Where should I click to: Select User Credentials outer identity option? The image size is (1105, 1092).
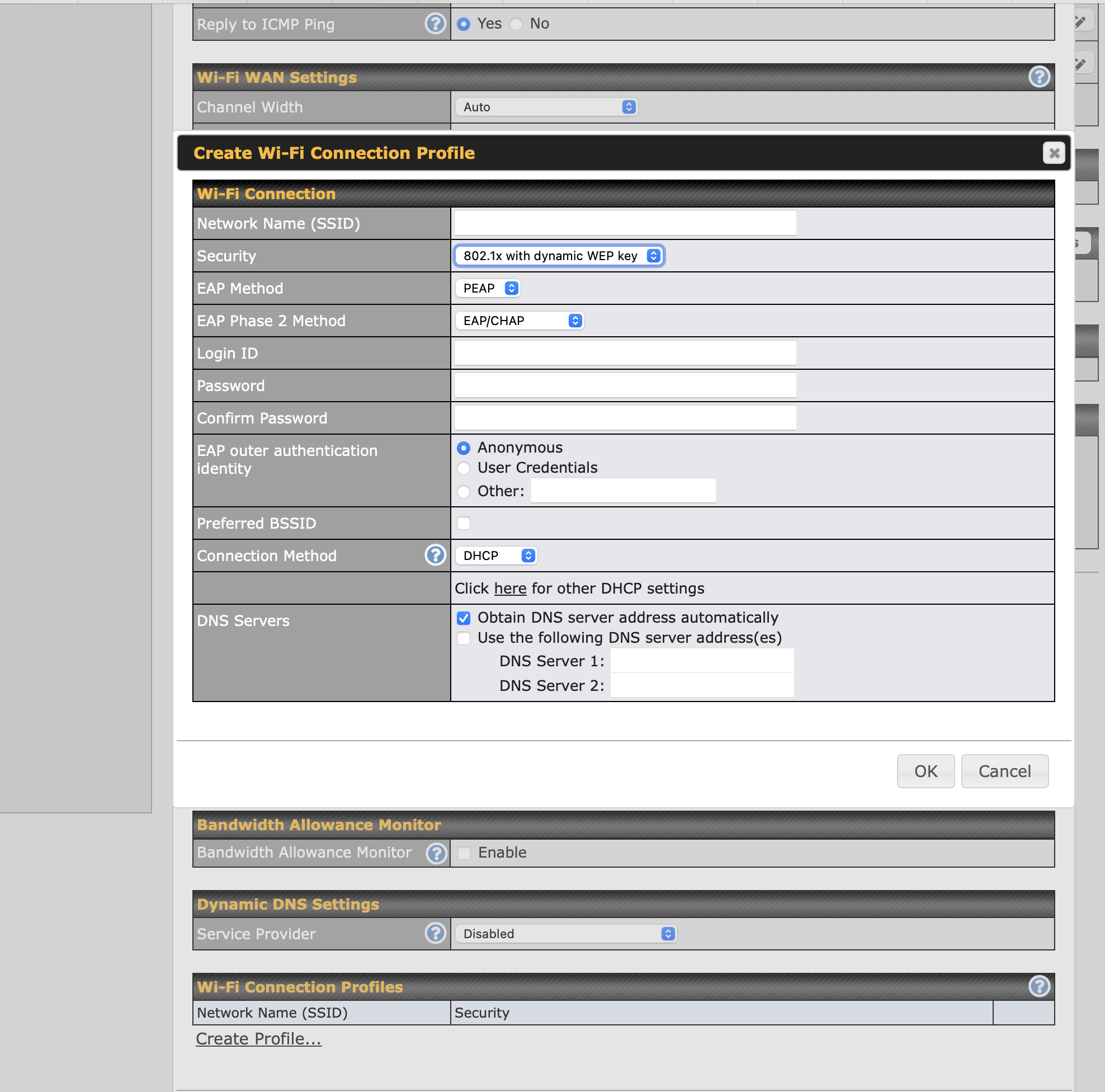pyautogui.click(x=464, y=468)
